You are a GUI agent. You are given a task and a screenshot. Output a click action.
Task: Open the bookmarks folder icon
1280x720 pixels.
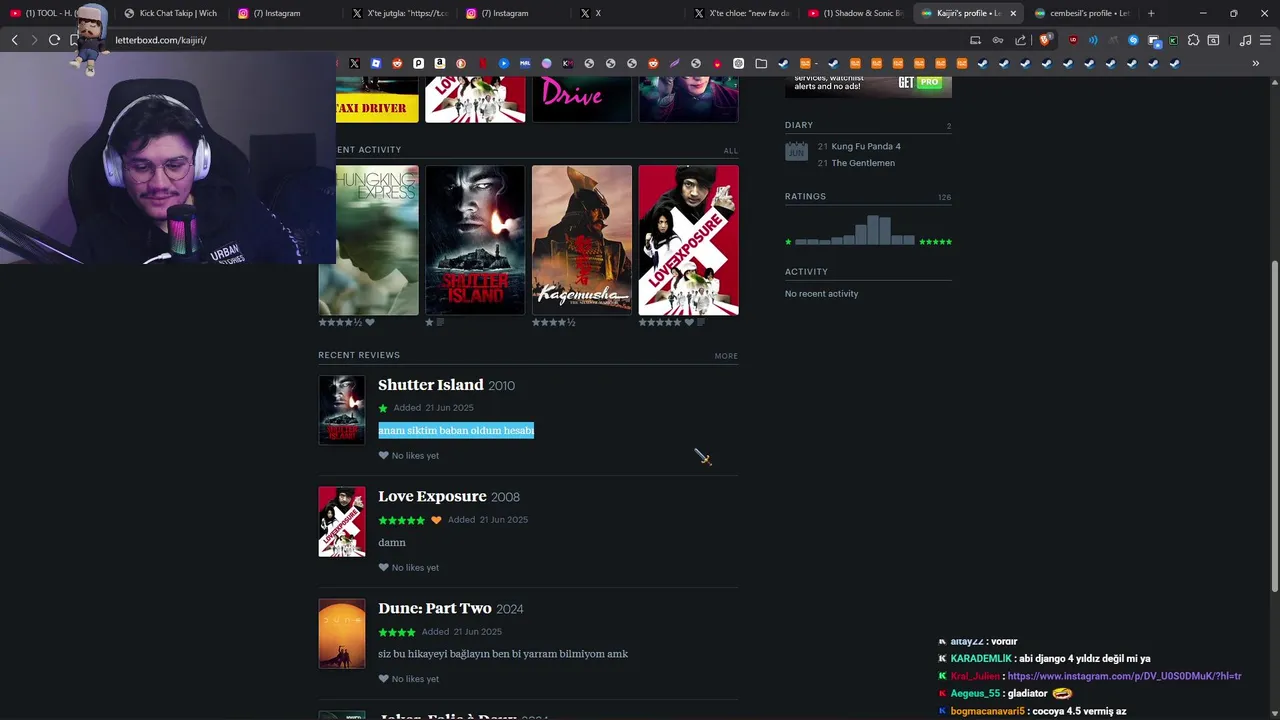(x=761, y=63)
